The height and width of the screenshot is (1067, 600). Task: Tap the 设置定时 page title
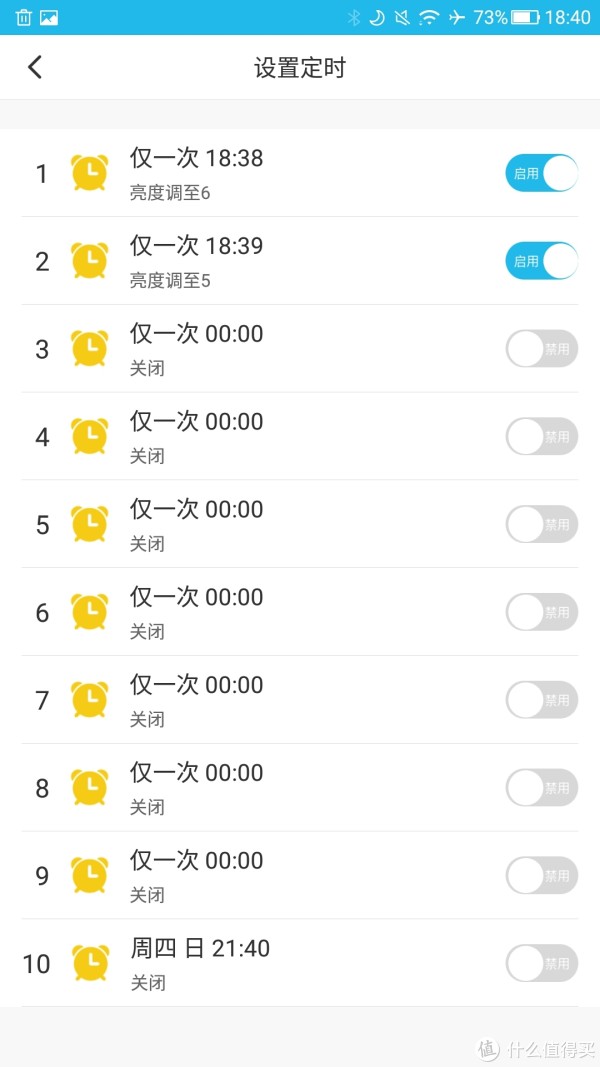pyautogui.click(x=300, y=67)
